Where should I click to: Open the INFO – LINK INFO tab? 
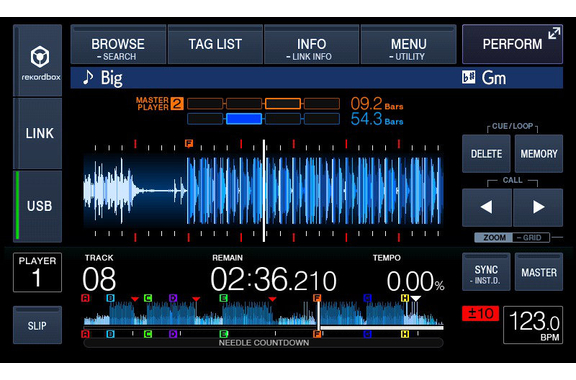coord(312,45)
